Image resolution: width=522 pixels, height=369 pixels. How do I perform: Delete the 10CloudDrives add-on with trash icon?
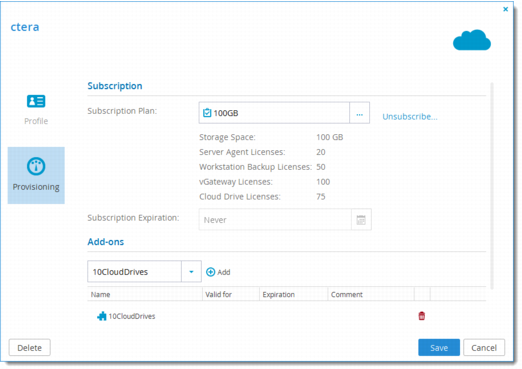422,316
